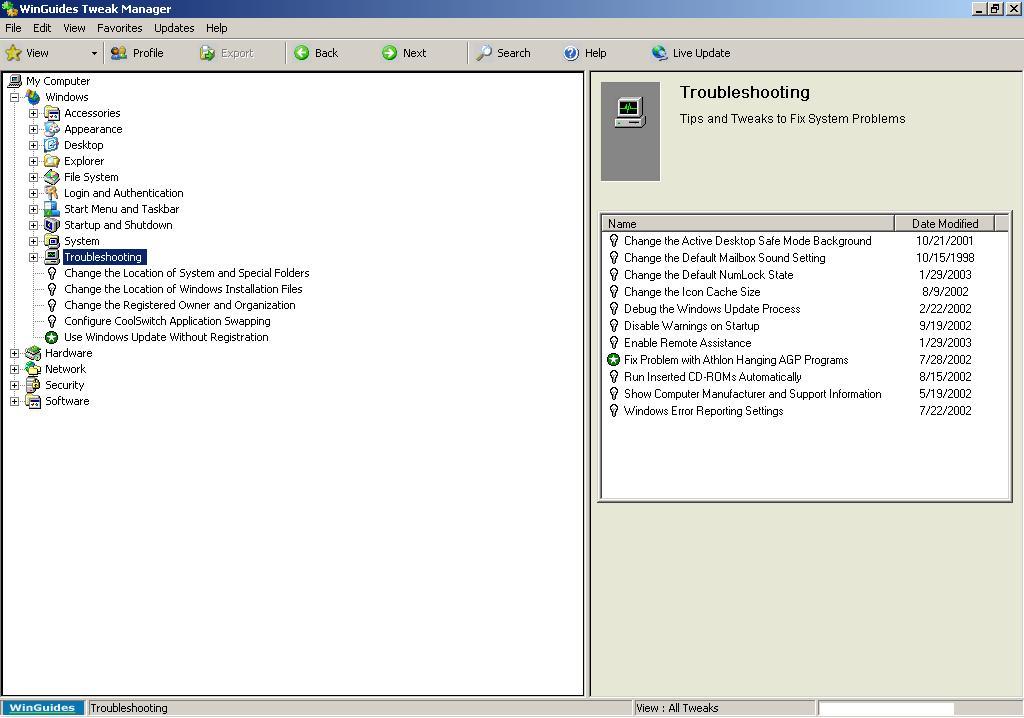Open the View dropdown arrow
This screenshot has width=1024, height=718.
pos(94,54)
